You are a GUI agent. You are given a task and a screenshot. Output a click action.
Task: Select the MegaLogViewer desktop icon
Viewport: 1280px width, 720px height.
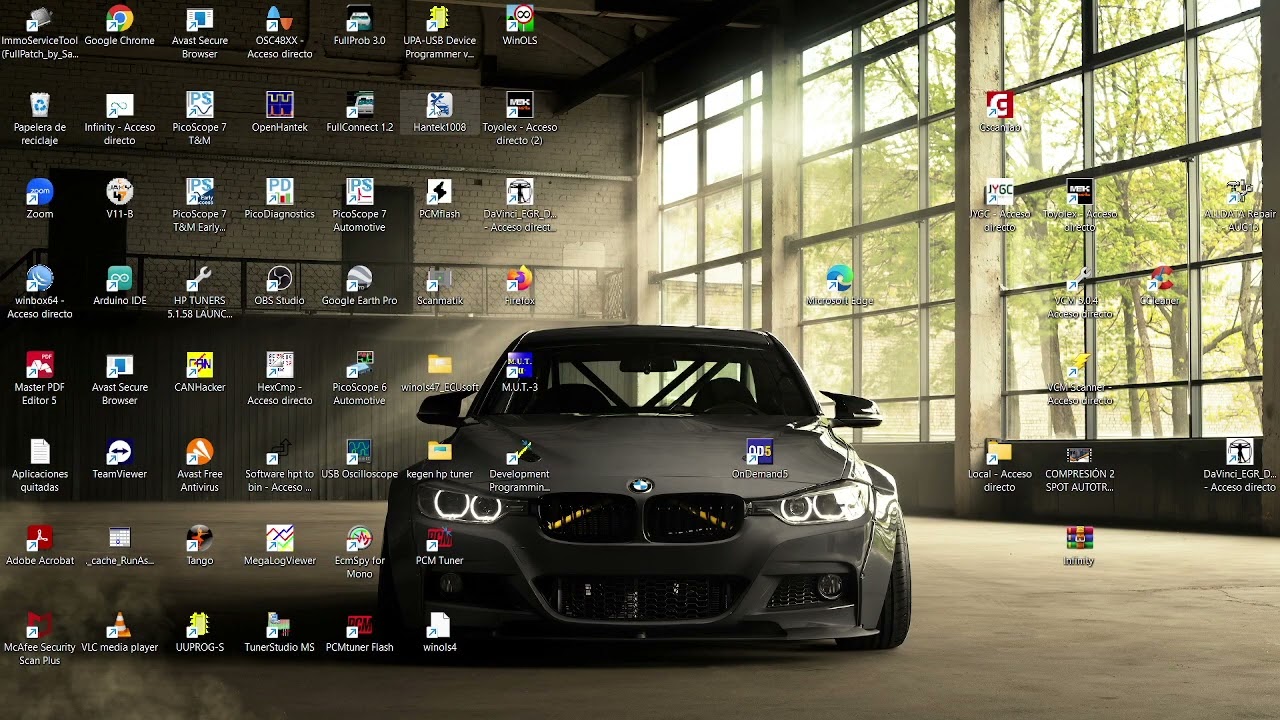[280, 538]
